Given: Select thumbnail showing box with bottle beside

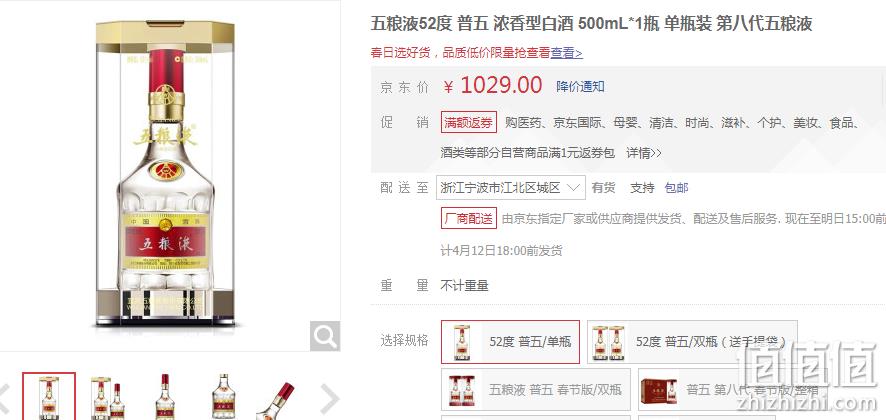Looking at the screenshot, I should 107,397.
